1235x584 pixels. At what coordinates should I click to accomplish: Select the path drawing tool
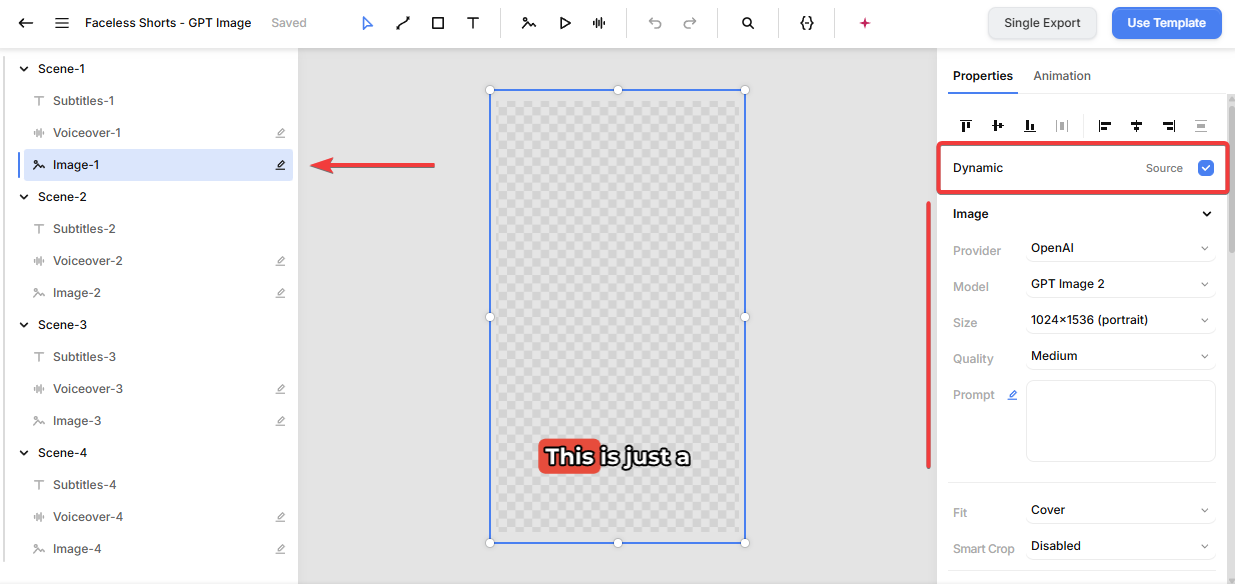[403, 23]
